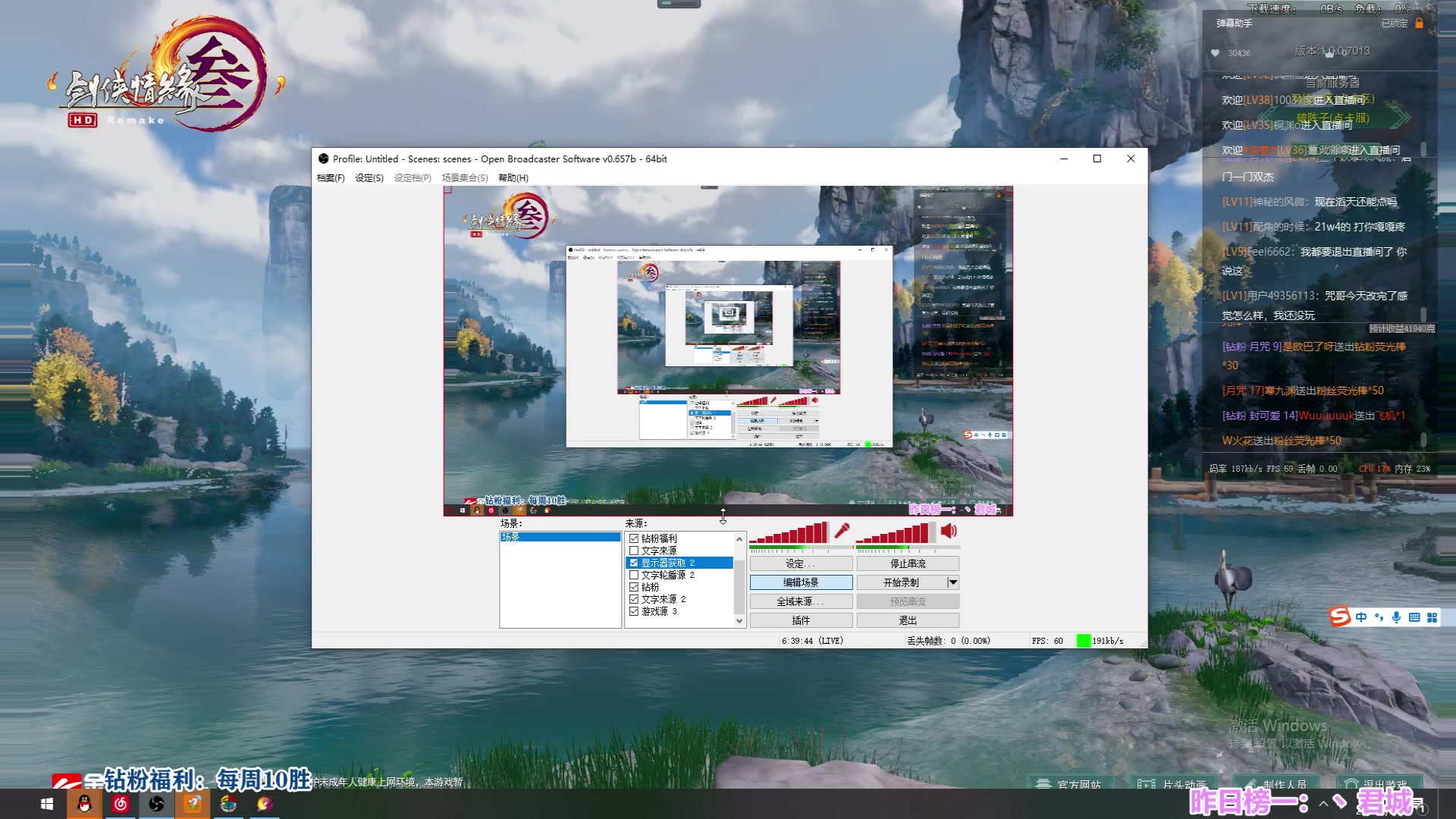The height and width of the screenshot is (819, 1456).
Task: Toggle 文字来源 2 source checkbox
Action: pos(634,599)
